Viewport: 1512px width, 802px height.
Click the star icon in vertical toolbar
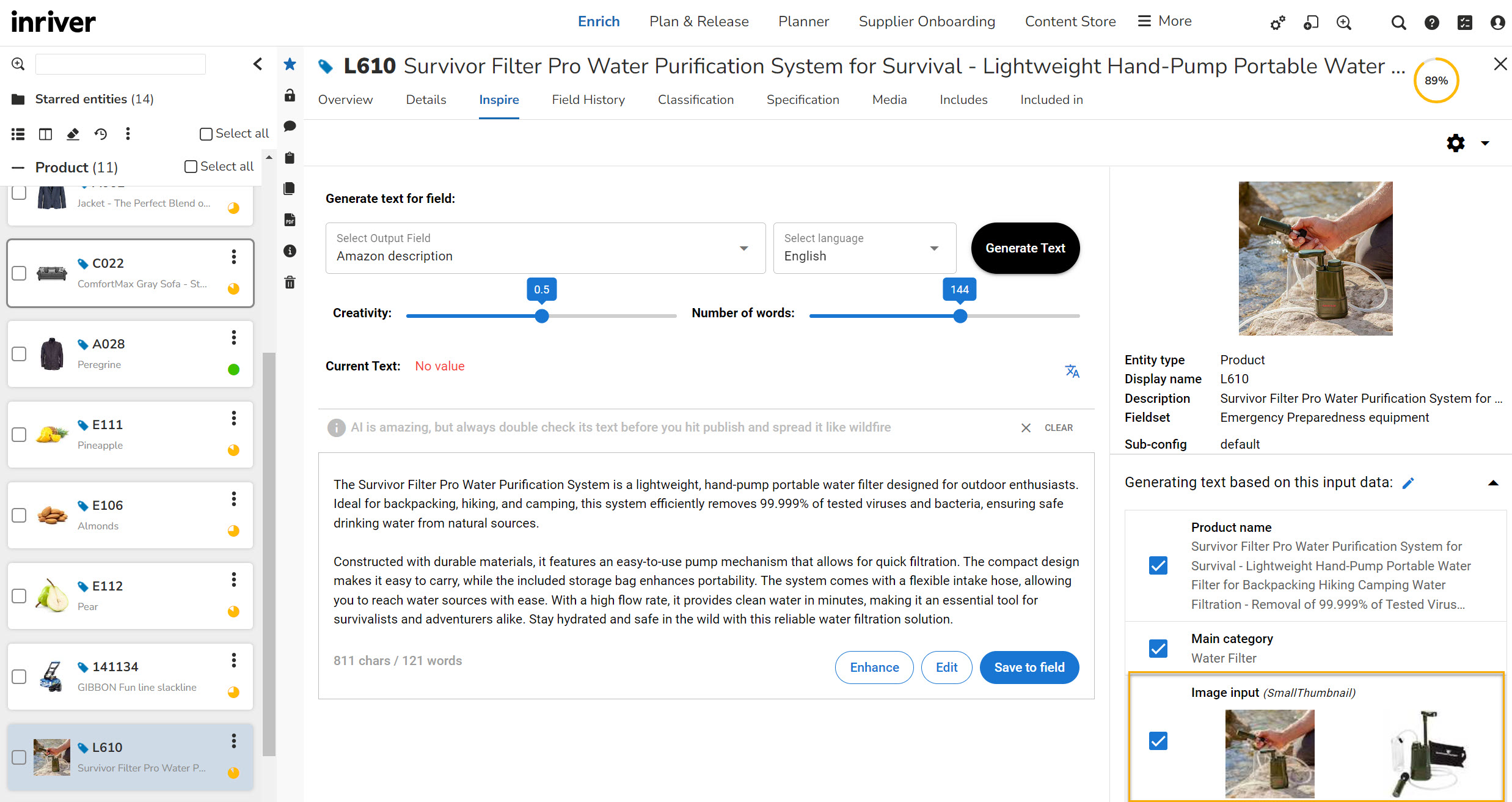290,64
